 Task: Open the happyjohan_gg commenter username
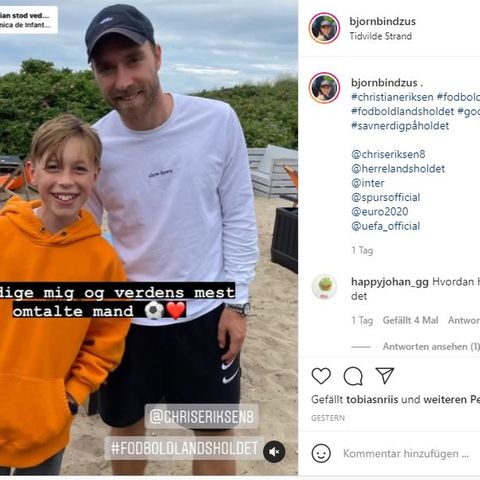(x=390, y=282)
